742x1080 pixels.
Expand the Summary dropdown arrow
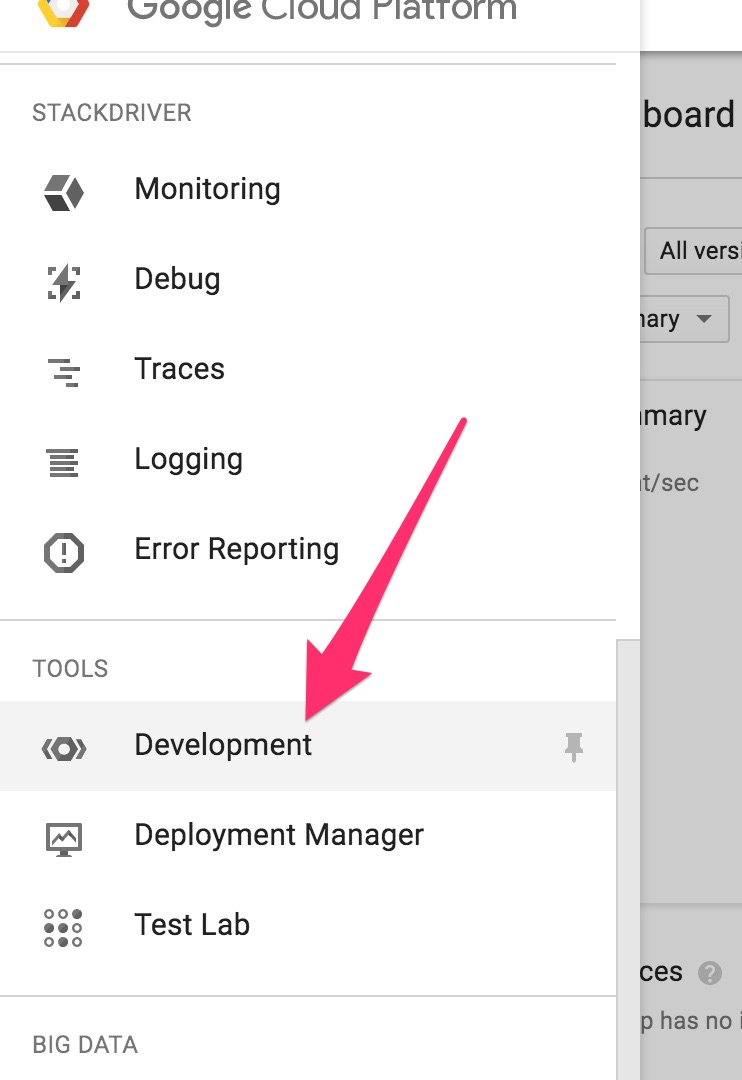point(704,320)
